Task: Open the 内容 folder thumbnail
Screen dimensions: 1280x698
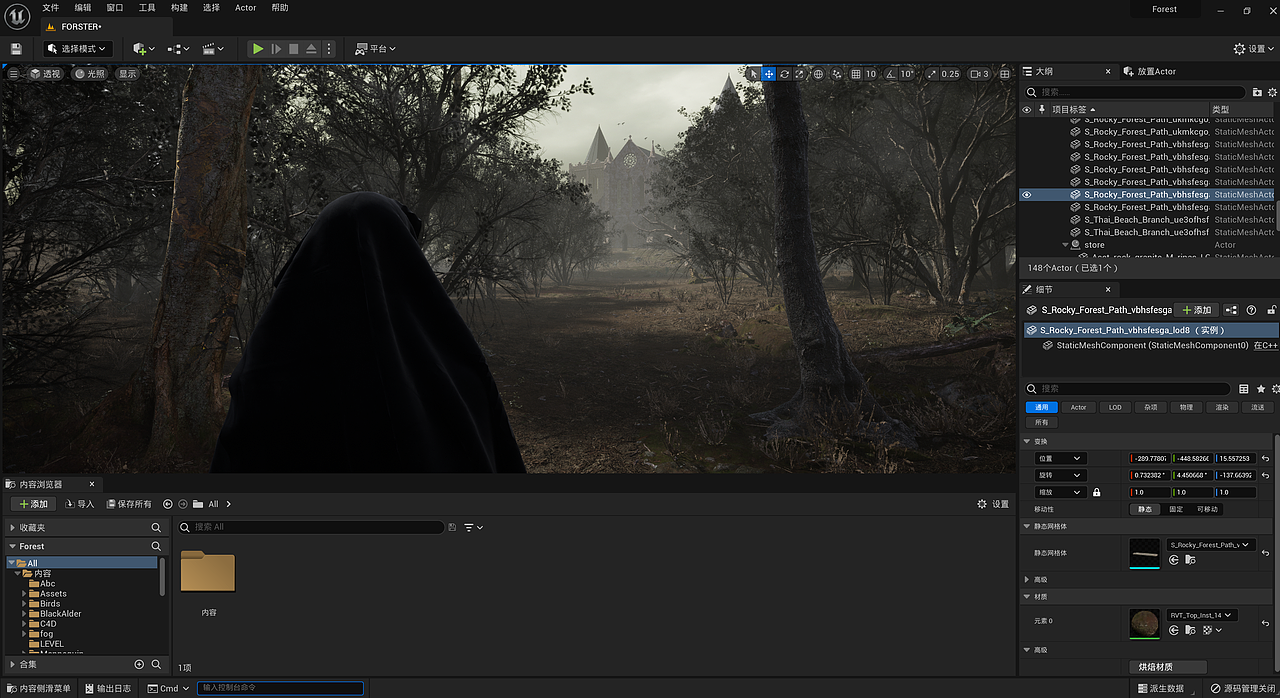Action: (208, 573)
